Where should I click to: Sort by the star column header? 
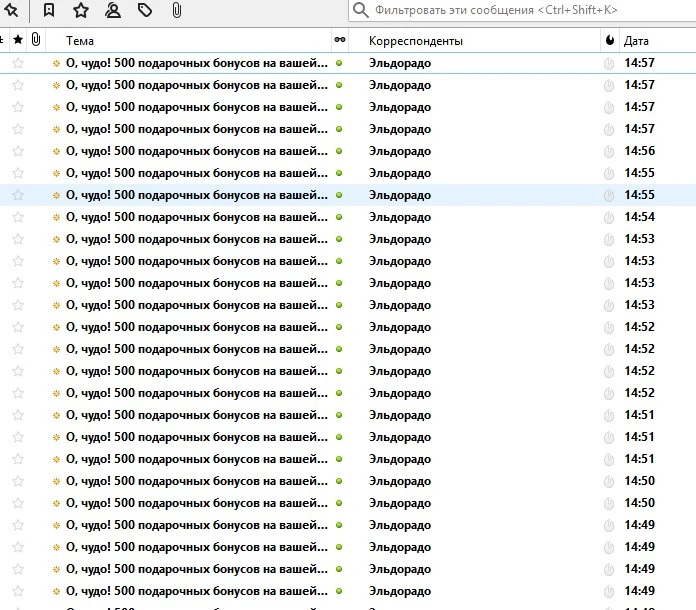click(x=18, y=40)
